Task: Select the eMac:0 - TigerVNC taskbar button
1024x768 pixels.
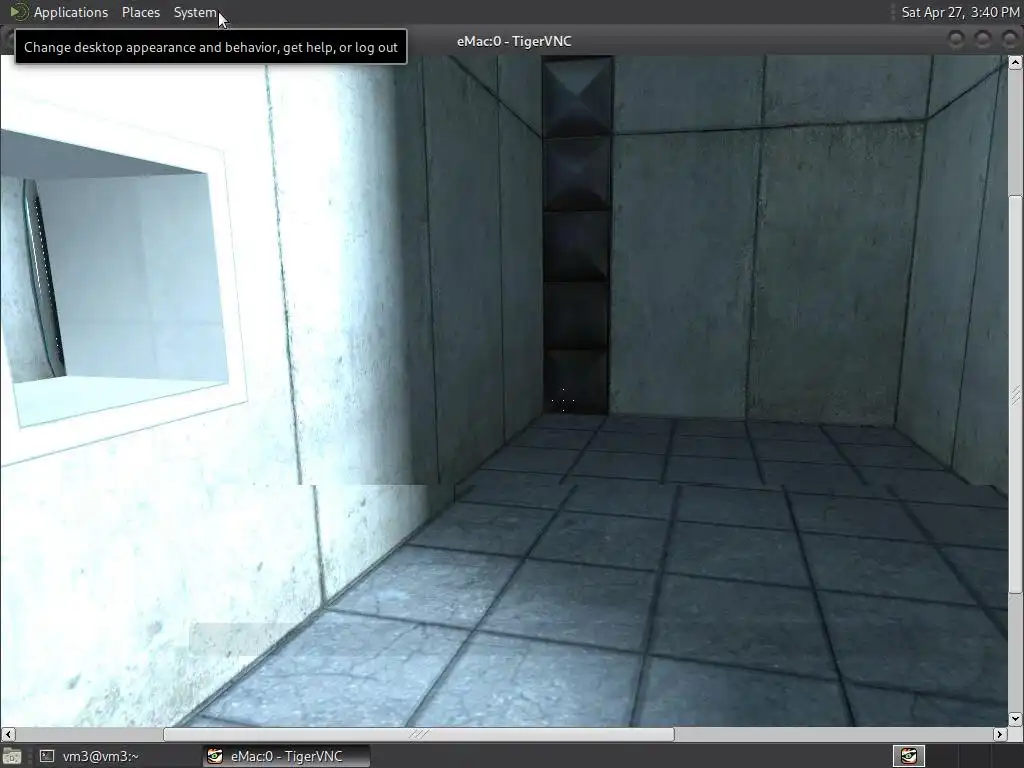Action: tap(286, 756)
